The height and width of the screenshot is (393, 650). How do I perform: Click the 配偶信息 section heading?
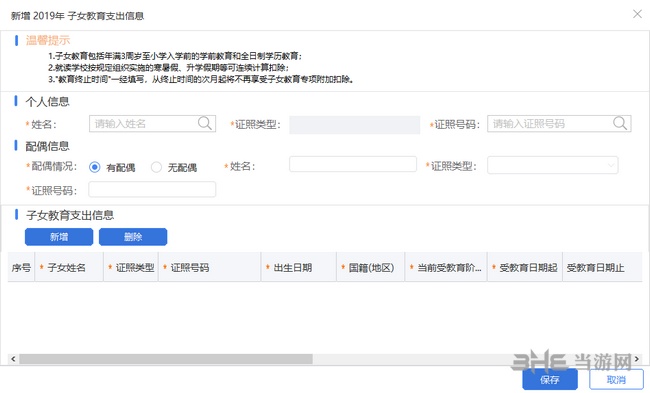pos(47,146)
